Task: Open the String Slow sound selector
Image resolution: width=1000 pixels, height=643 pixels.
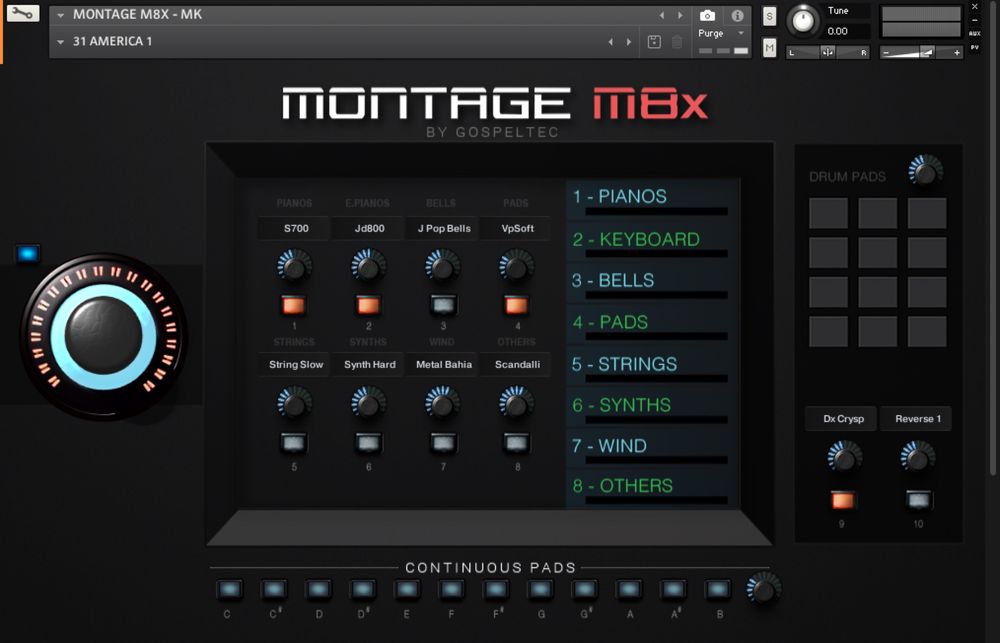Action: coord(294,365)
